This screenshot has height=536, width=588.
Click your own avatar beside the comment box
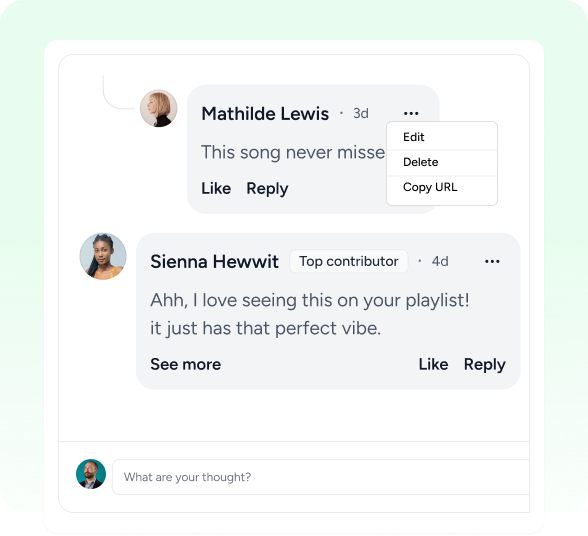point(91,474)
